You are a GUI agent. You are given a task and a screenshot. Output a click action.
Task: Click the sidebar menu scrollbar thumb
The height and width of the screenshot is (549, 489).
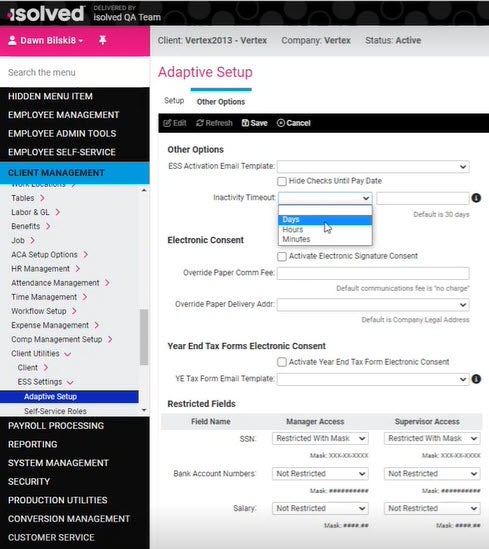(144, 337)
